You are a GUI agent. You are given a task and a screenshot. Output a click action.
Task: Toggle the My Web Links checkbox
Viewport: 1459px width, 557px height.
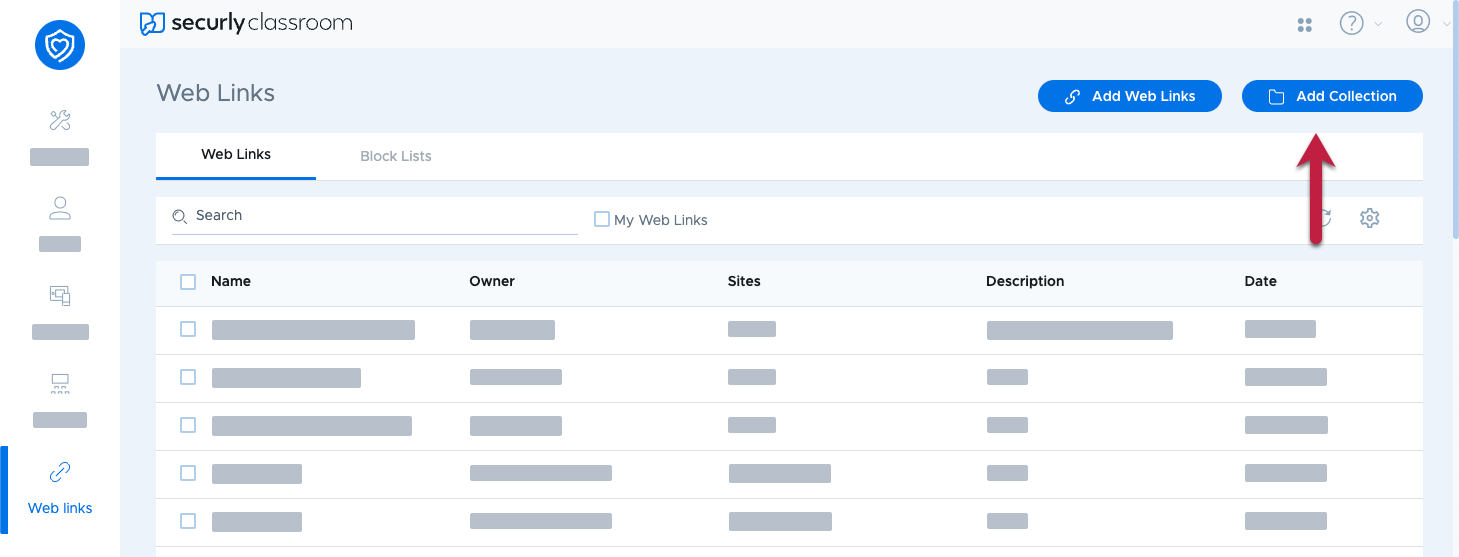click(x=602, y=219)
